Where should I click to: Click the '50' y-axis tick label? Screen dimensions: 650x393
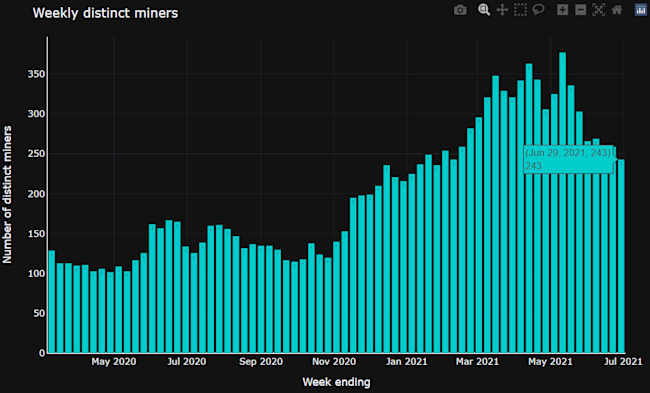pos(39,313)
